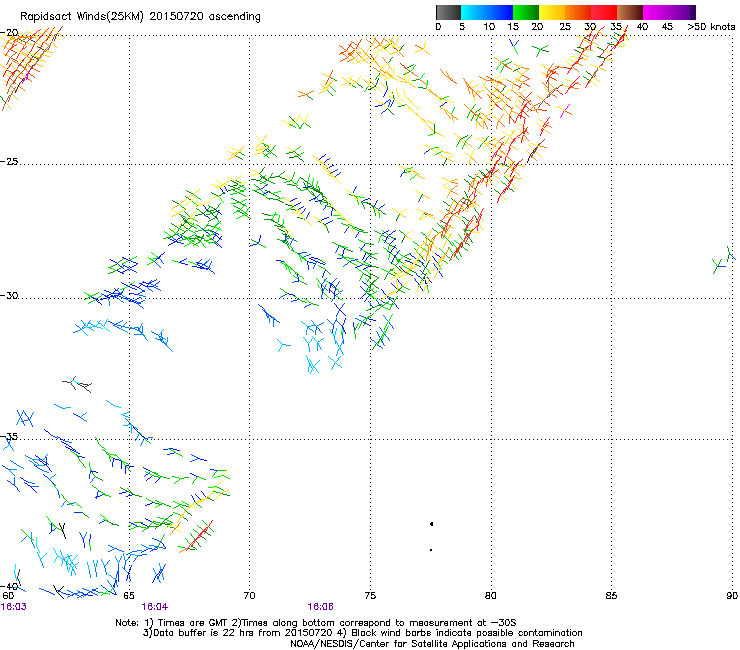The width and height of the screenshot is (740, 650).
Task: Click the purple '16:03' time stamp
Action: 14,607
